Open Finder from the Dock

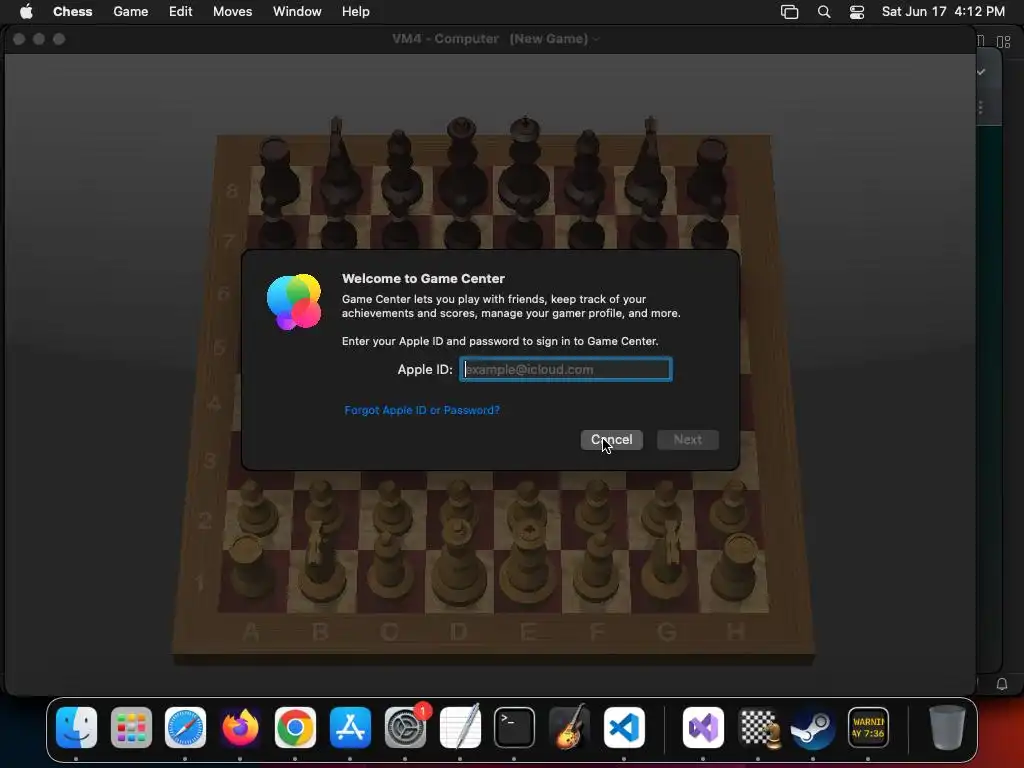click(76, 728)
